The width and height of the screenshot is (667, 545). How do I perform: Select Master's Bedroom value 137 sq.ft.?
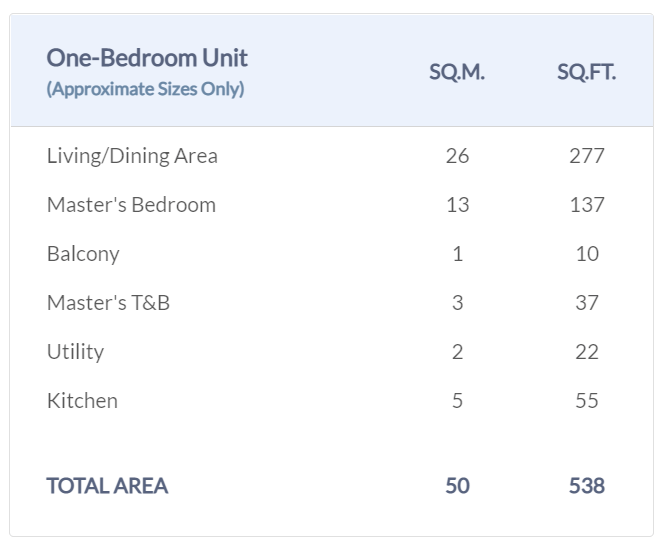[587, 205]
